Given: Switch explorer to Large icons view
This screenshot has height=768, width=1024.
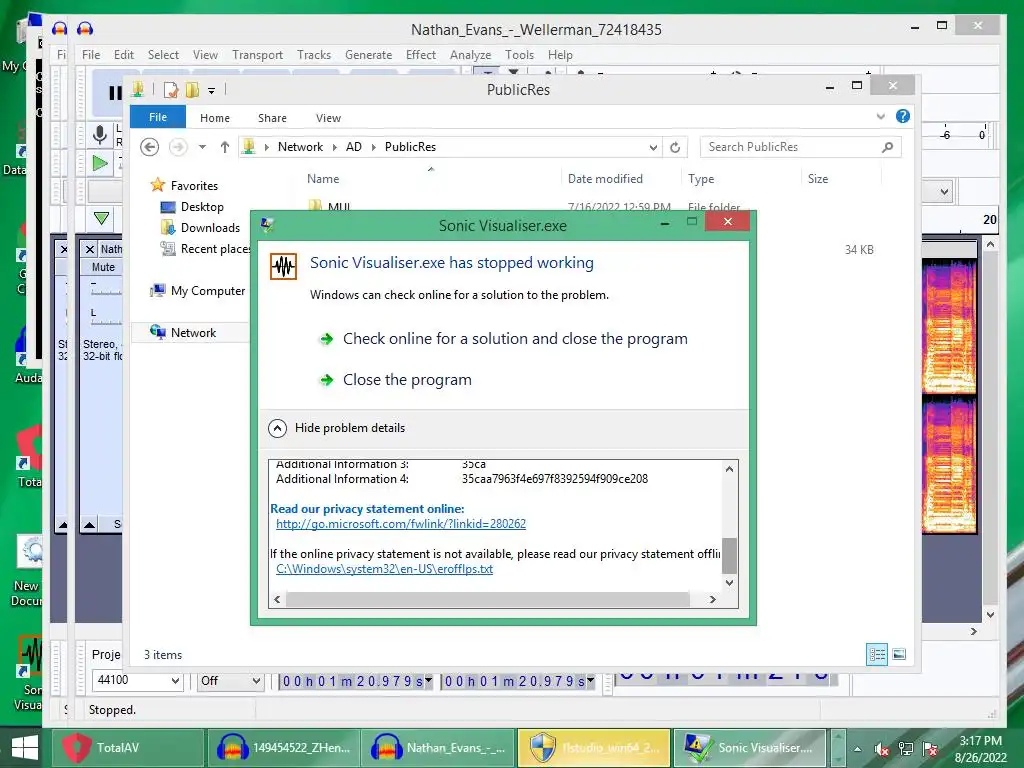Looking at the screenshot, I should click(899, 654).
